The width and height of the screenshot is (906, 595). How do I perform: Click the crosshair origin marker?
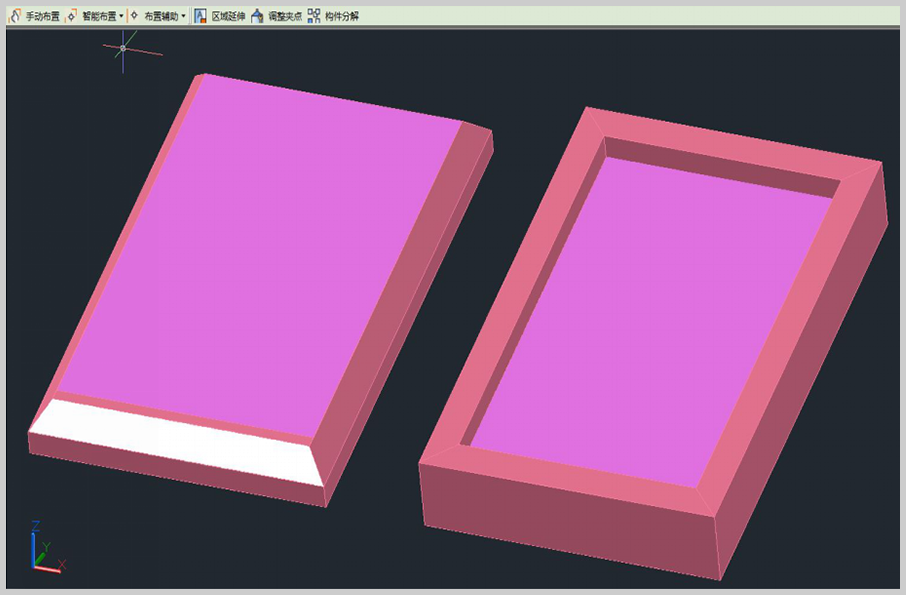(123, 48)
